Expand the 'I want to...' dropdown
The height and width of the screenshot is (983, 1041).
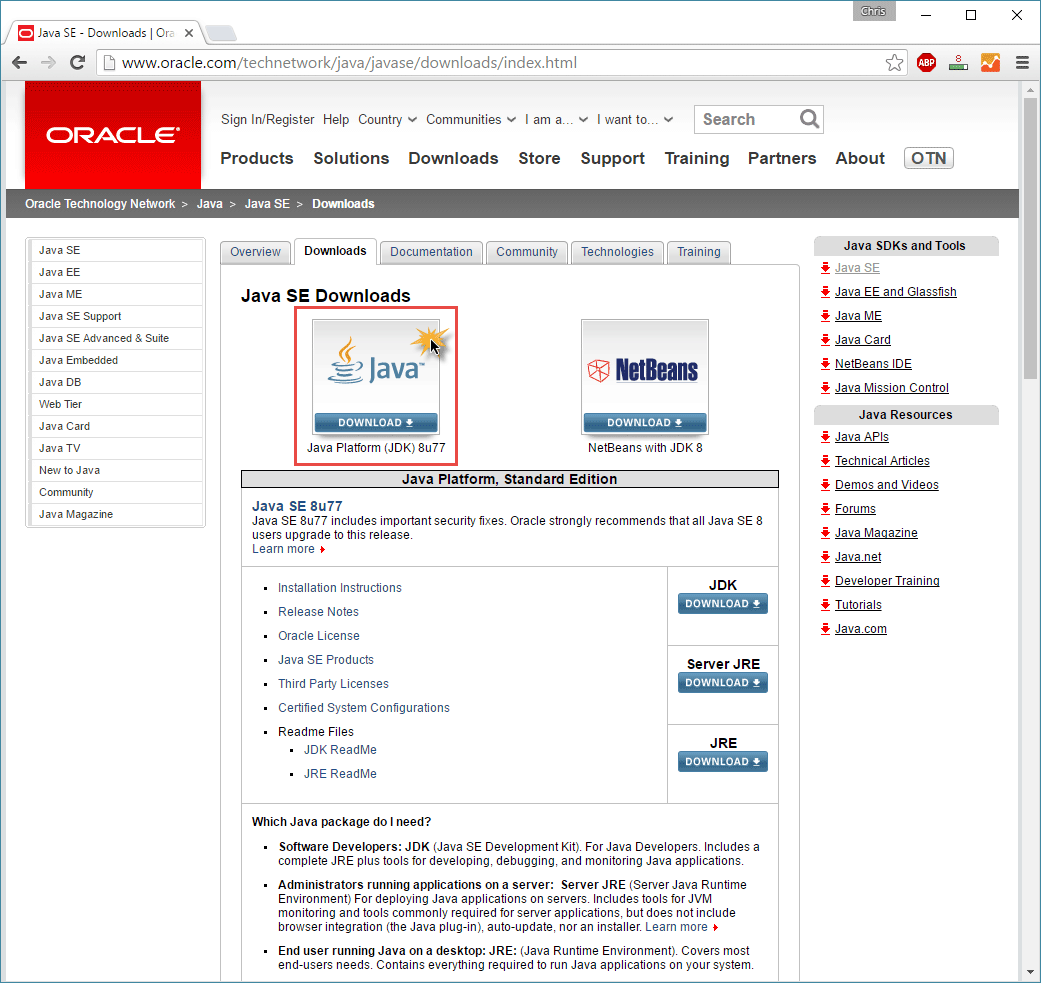pos(635,119)
